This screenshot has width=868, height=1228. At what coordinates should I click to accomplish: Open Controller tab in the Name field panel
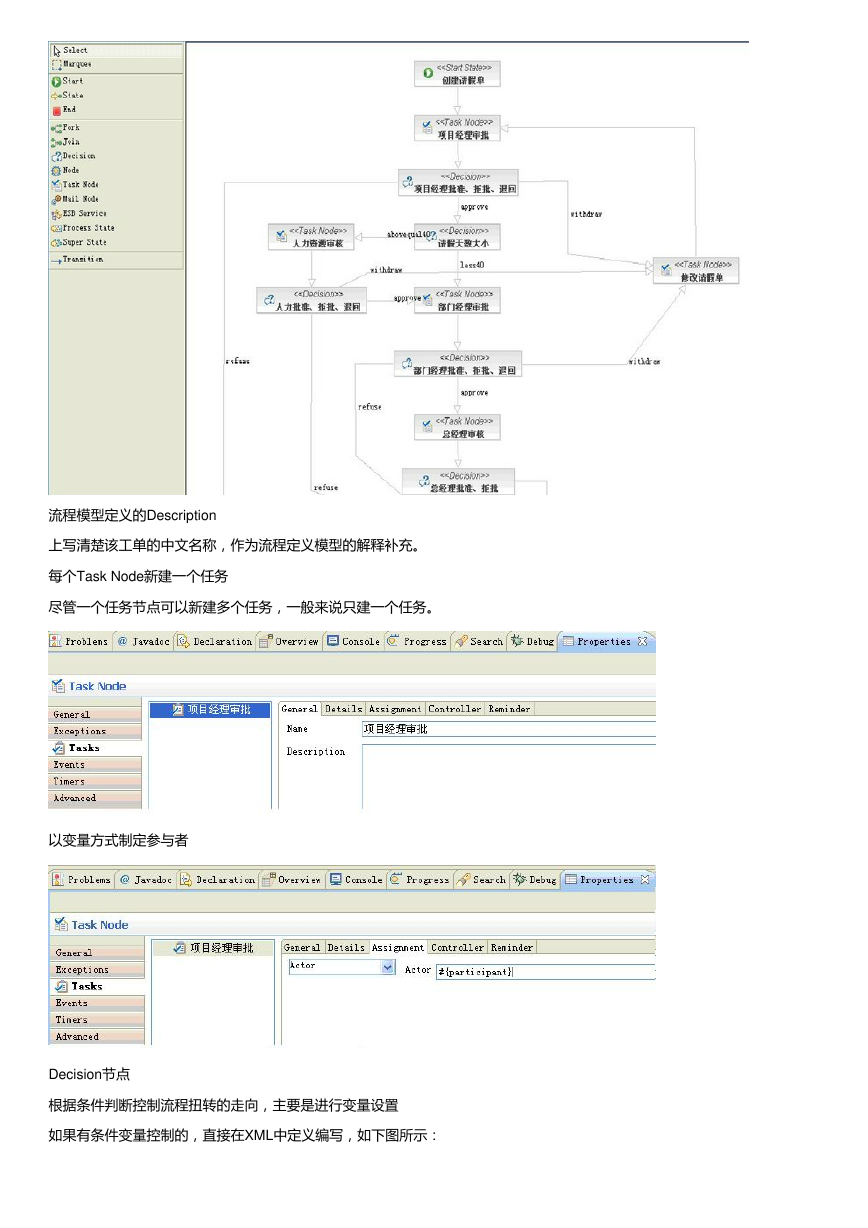coord(455,709)
